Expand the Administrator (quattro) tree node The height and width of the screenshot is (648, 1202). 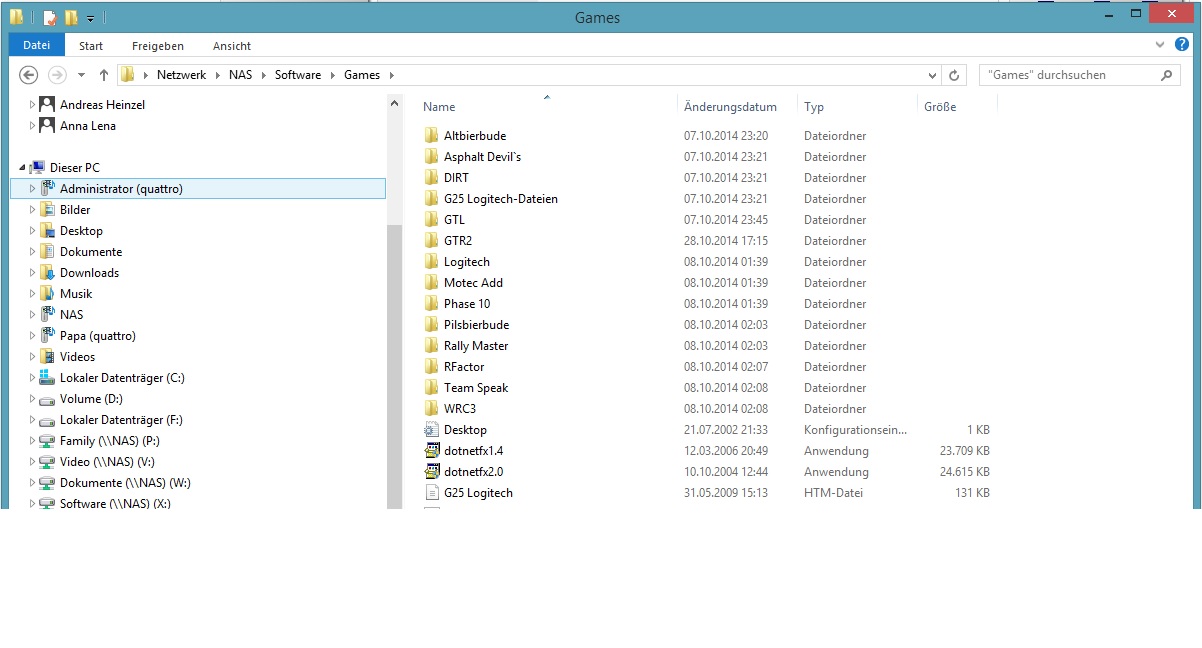click(x=32, y=189)
